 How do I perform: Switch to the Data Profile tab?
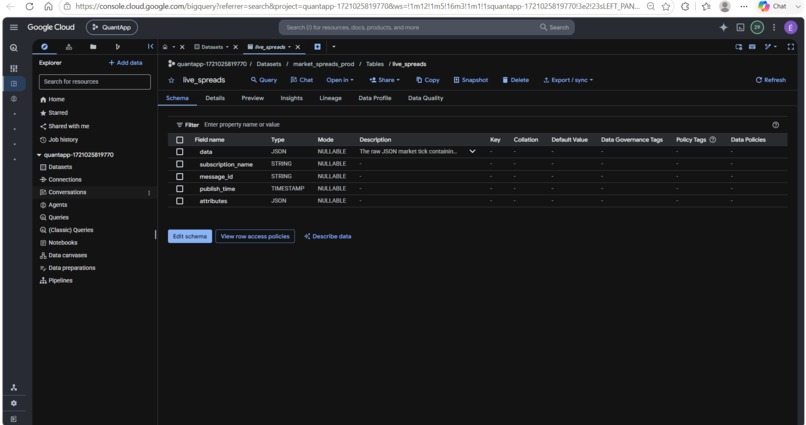(x=375, y=98)
